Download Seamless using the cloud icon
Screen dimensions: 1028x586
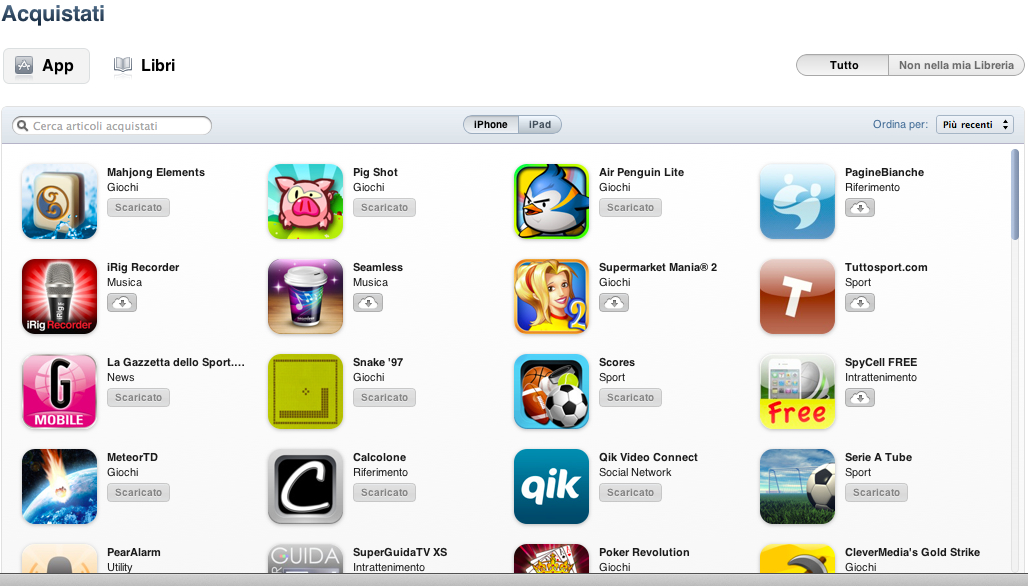(x=368, y=303)
